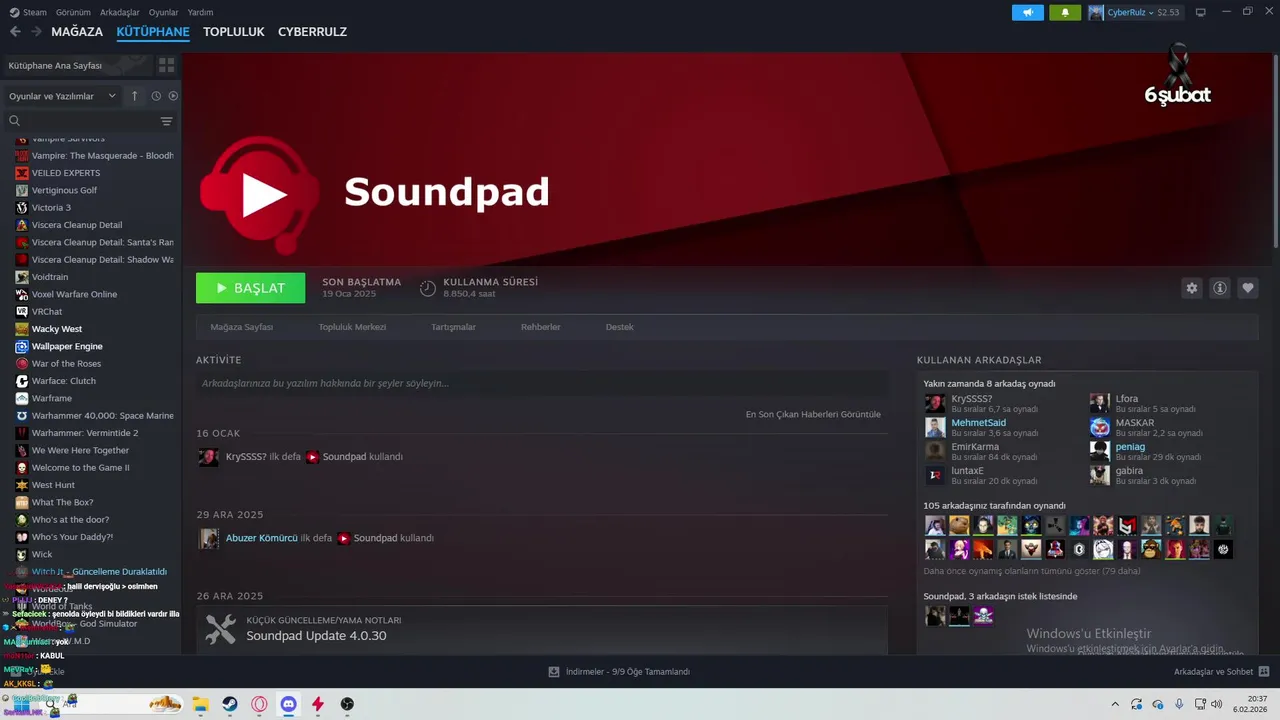Toggle the ready-to-play filter icon

tap(173, 96)
